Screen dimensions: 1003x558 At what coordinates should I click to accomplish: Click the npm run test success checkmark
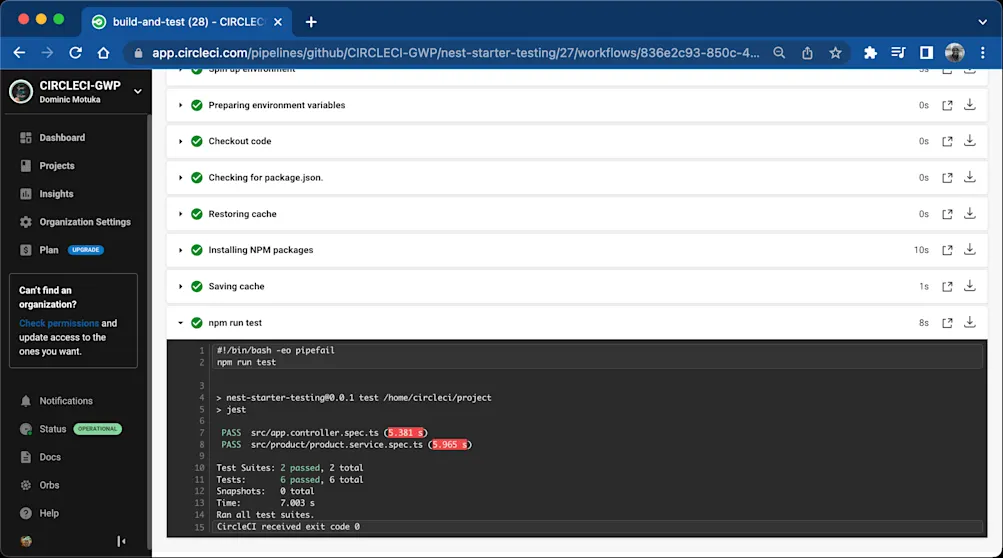[197, 323]
